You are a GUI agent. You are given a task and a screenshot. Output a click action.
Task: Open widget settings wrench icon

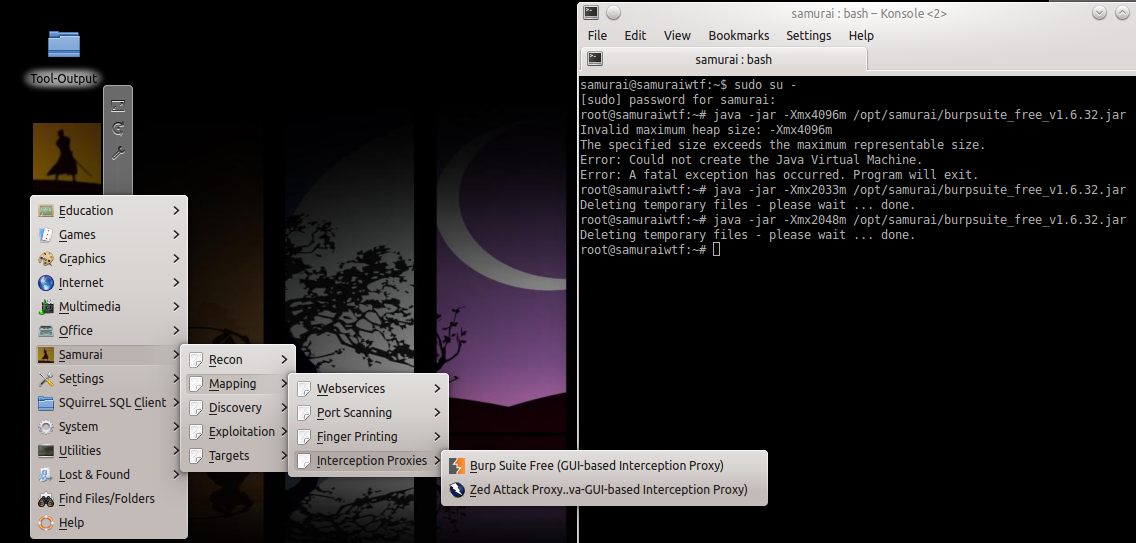tap(118, 153)
